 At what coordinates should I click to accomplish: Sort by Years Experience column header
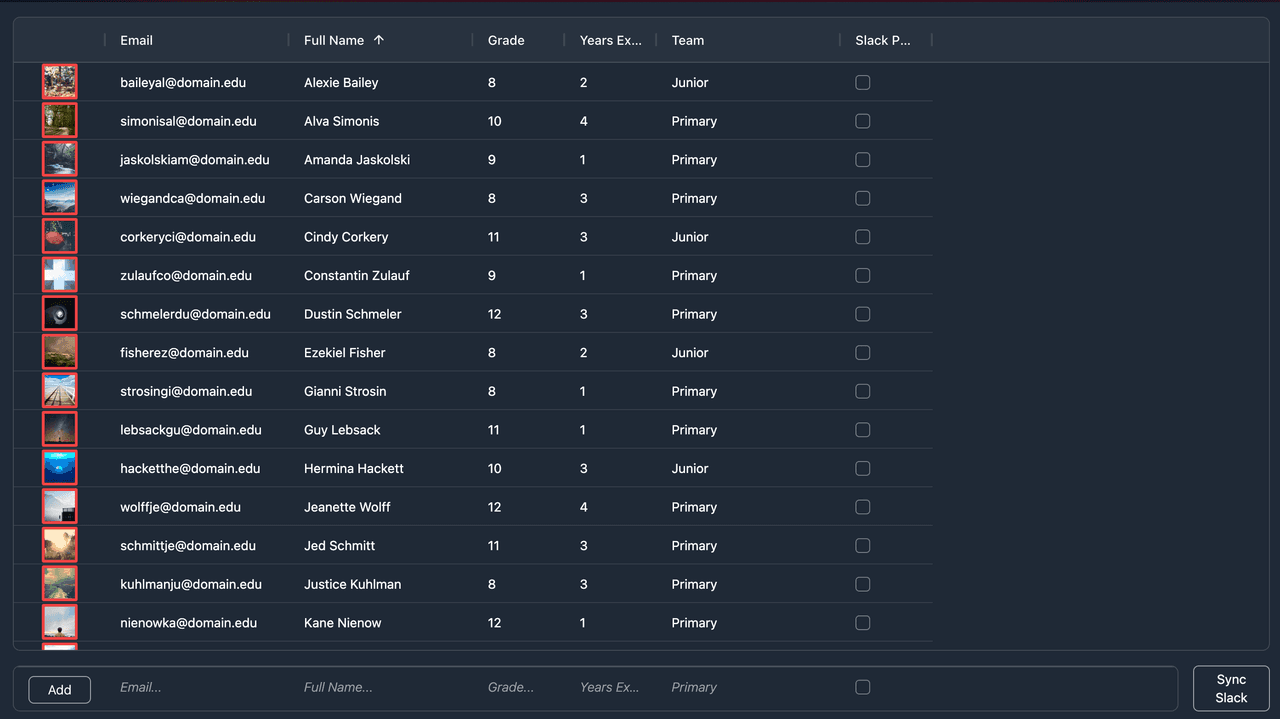coord(610,40)
